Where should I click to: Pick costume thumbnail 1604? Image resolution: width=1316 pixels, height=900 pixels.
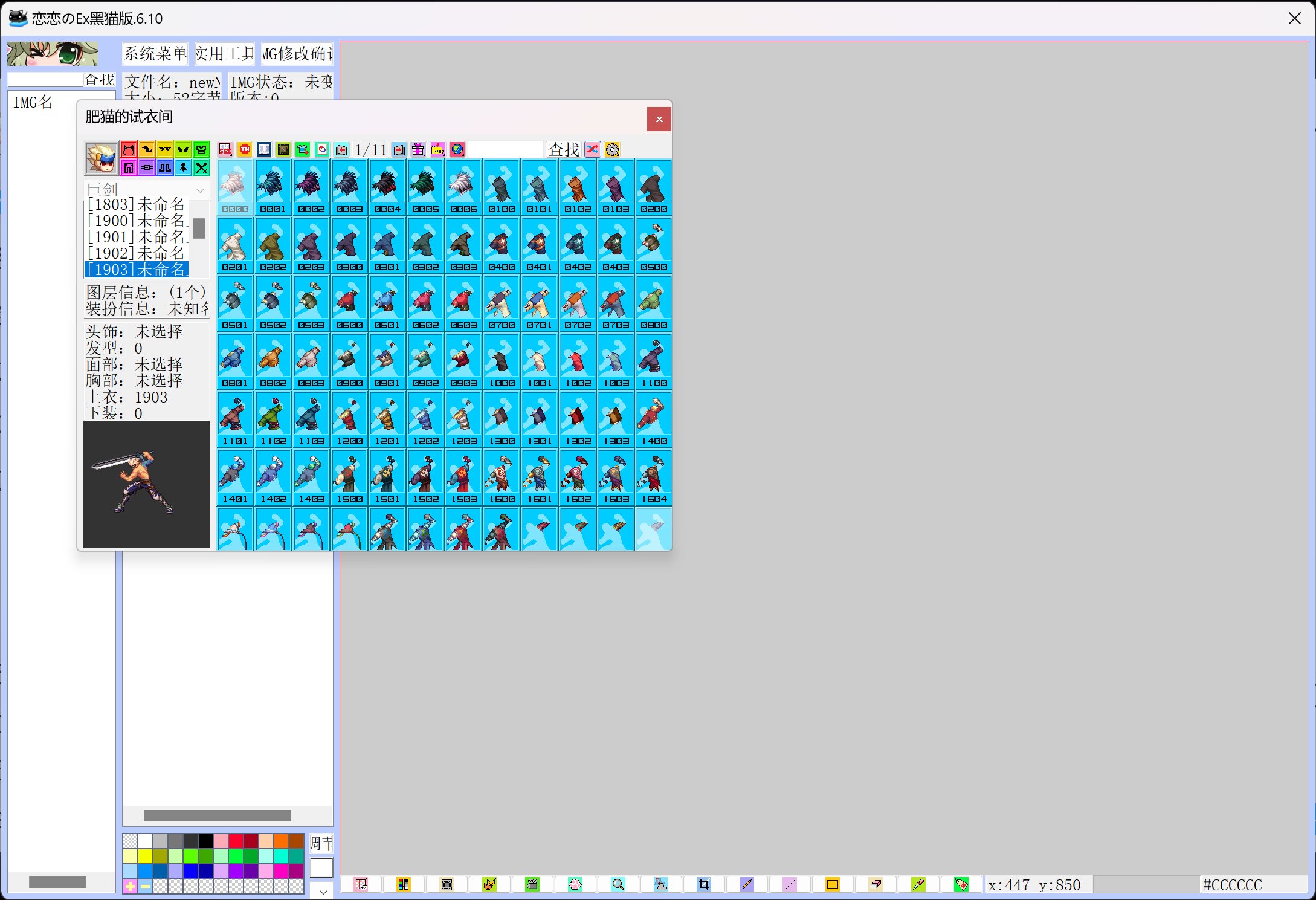point(654,478)
